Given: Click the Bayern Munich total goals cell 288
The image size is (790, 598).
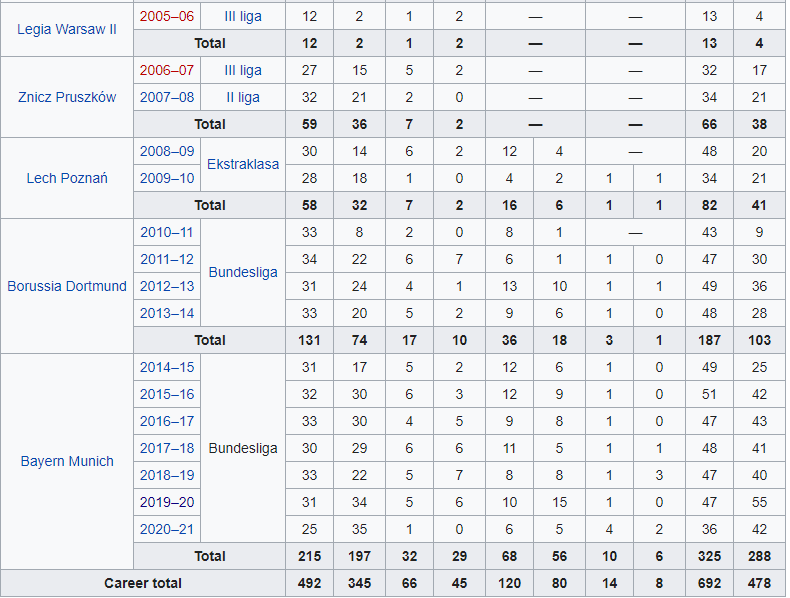Looking at the screenshot, I should [x=759, y=556].
